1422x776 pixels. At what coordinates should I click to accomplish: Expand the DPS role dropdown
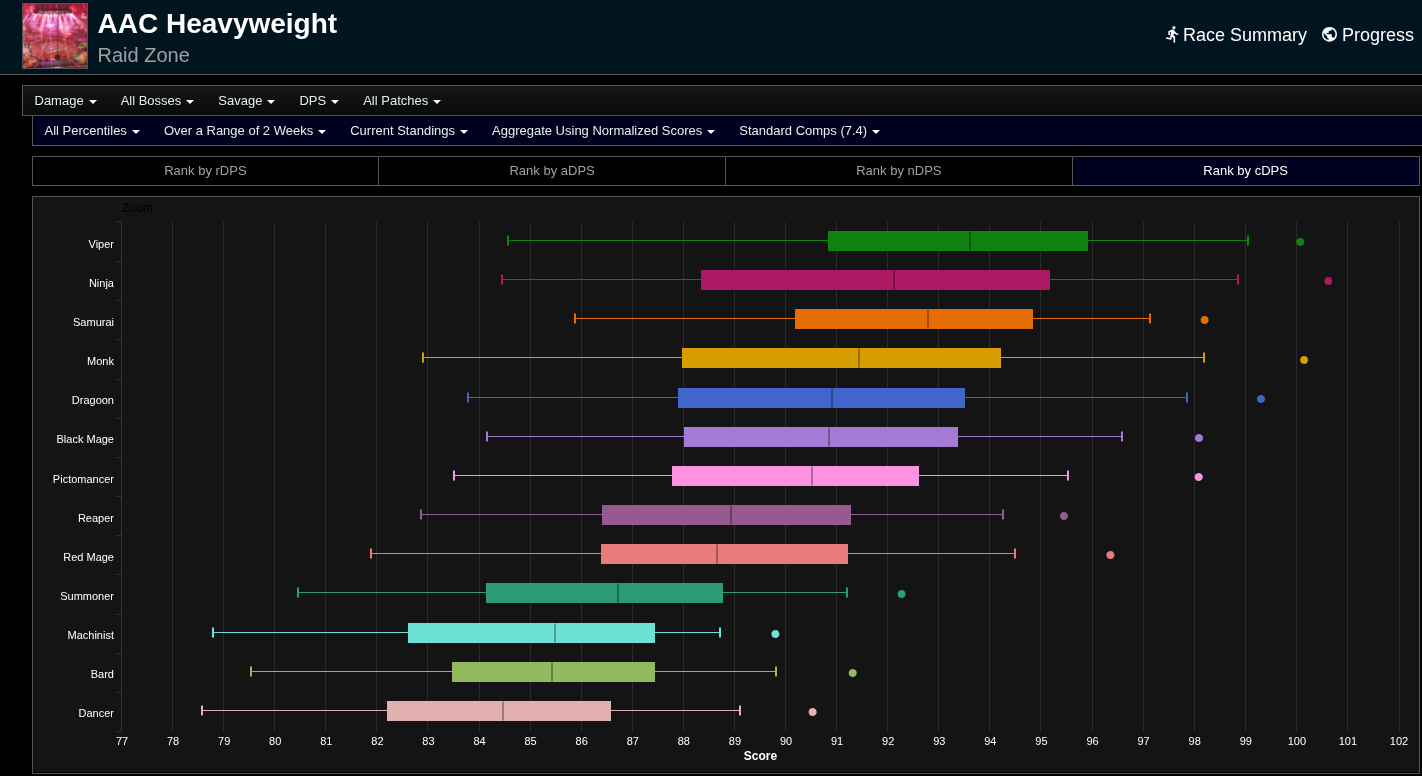(x=319, y=101)
